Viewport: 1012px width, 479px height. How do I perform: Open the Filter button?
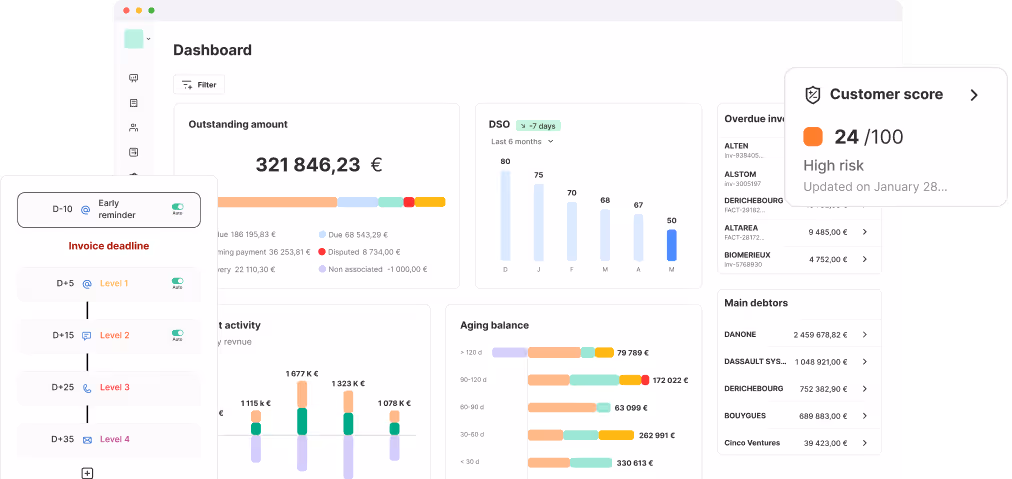[199, 85]
